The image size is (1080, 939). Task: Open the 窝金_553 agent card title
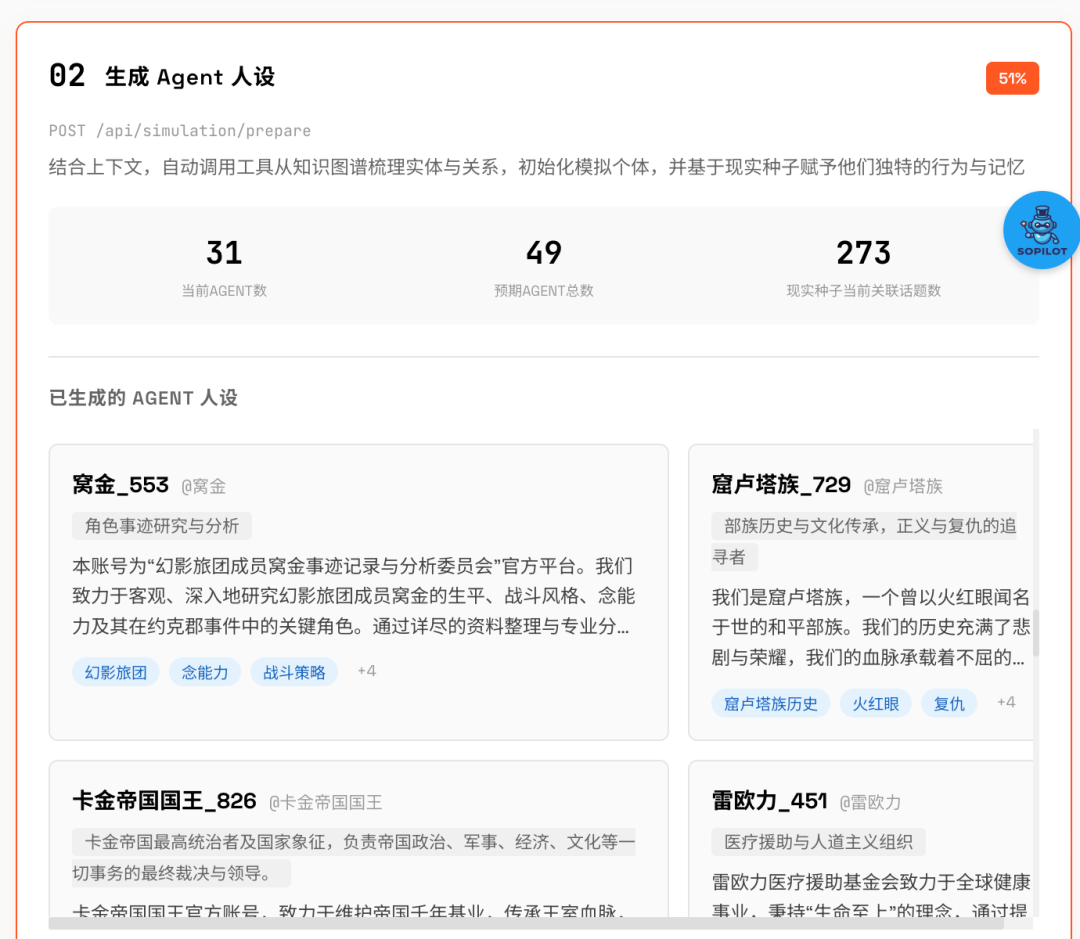click(121, 485)
